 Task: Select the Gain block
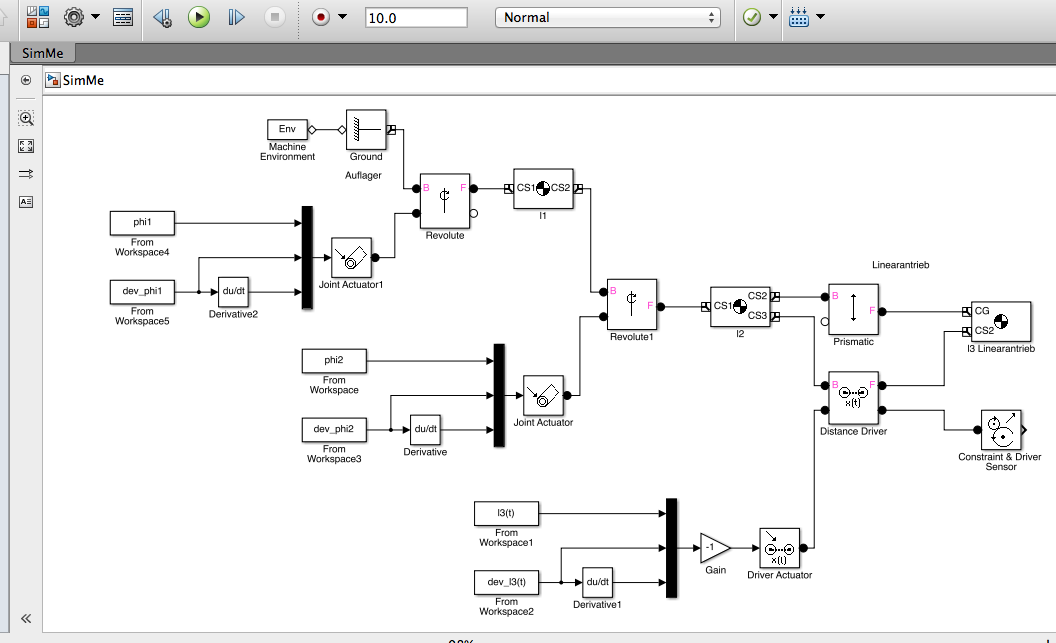[714, 547]
